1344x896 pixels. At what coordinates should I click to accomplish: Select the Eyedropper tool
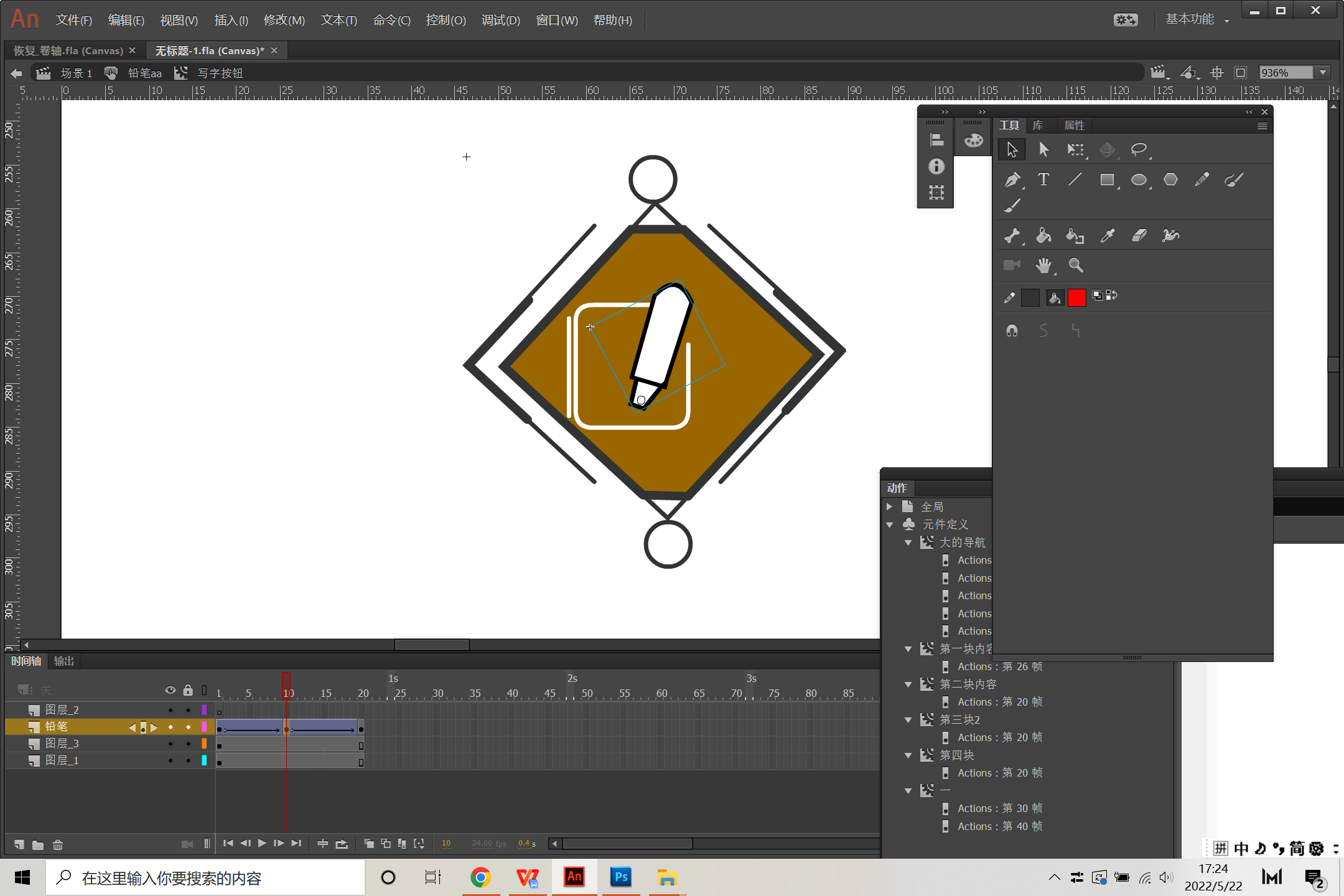1108,235
